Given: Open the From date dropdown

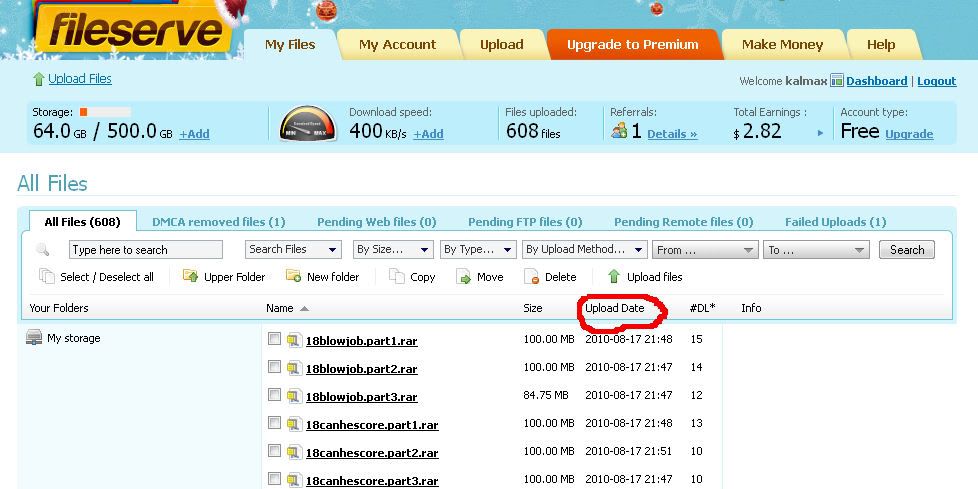Looking at the screenshot, I should coord(706,250).
